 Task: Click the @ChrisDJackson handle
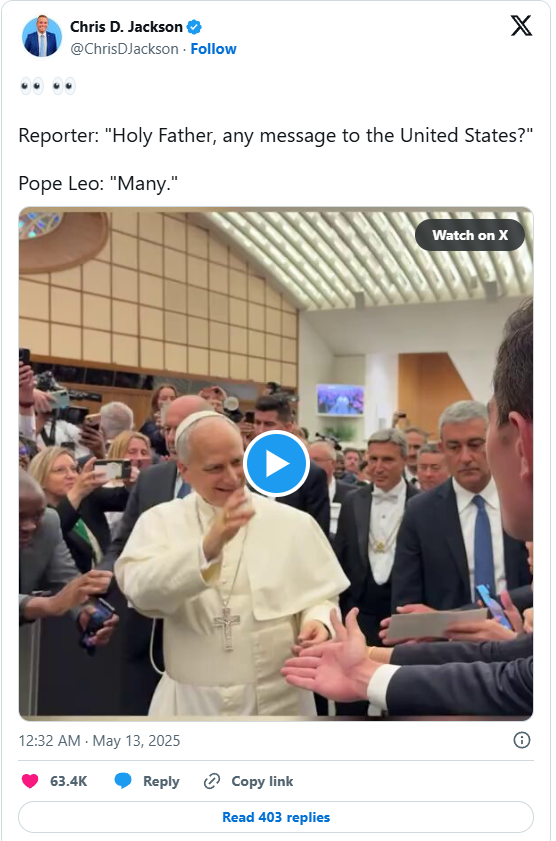[124, 49]
